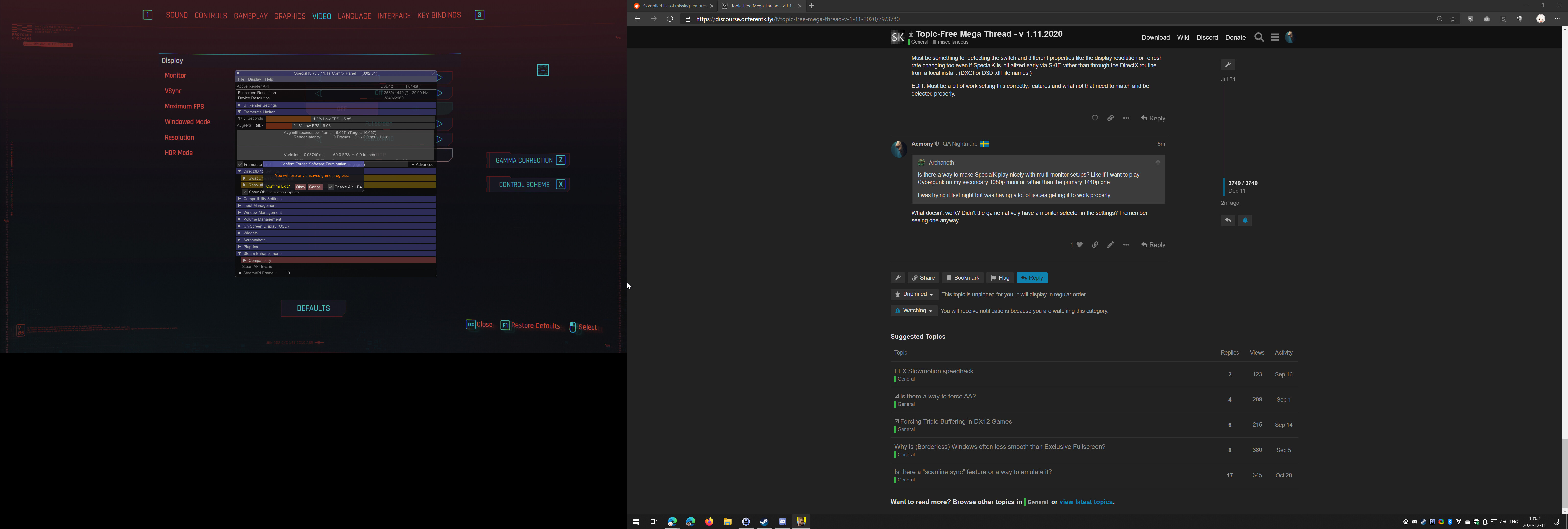Click the Defaults button in game
Viewport: 1568px width, 529px height.
tap(314, 309)
